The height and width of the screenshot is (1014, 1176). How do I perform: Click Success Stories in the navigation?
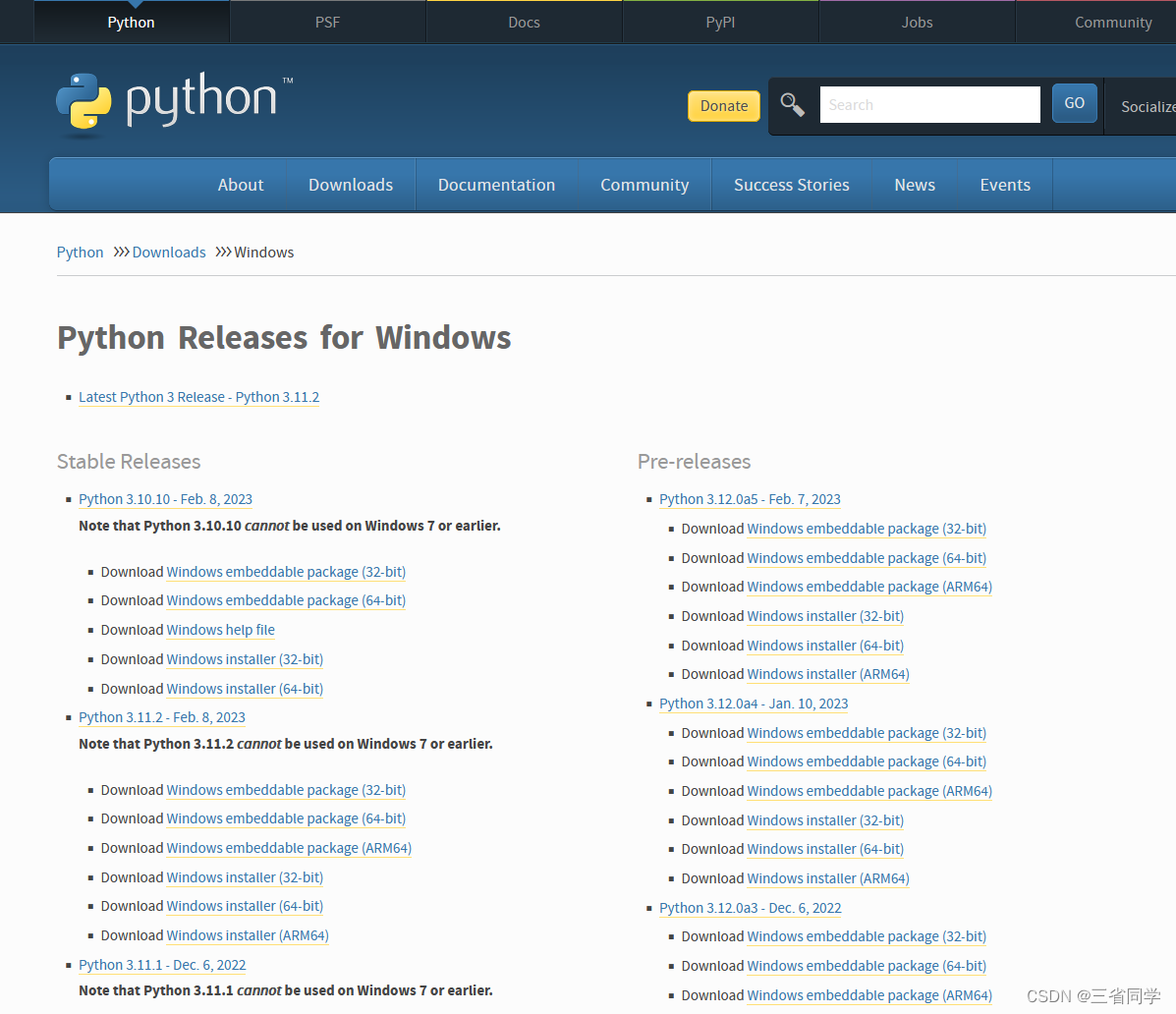[791, 184]
